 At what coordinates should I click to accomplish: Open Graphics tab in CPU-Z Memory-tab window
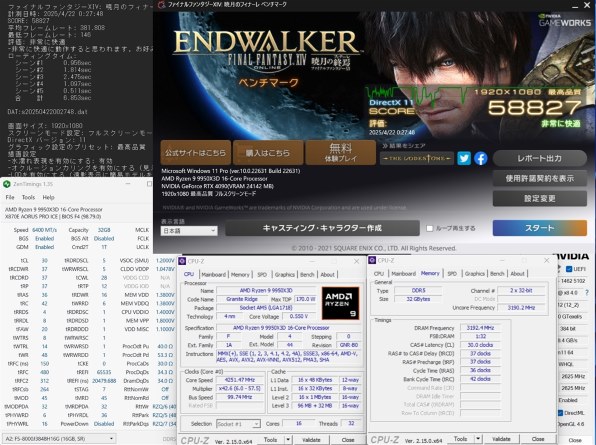(x=474, y=274)
